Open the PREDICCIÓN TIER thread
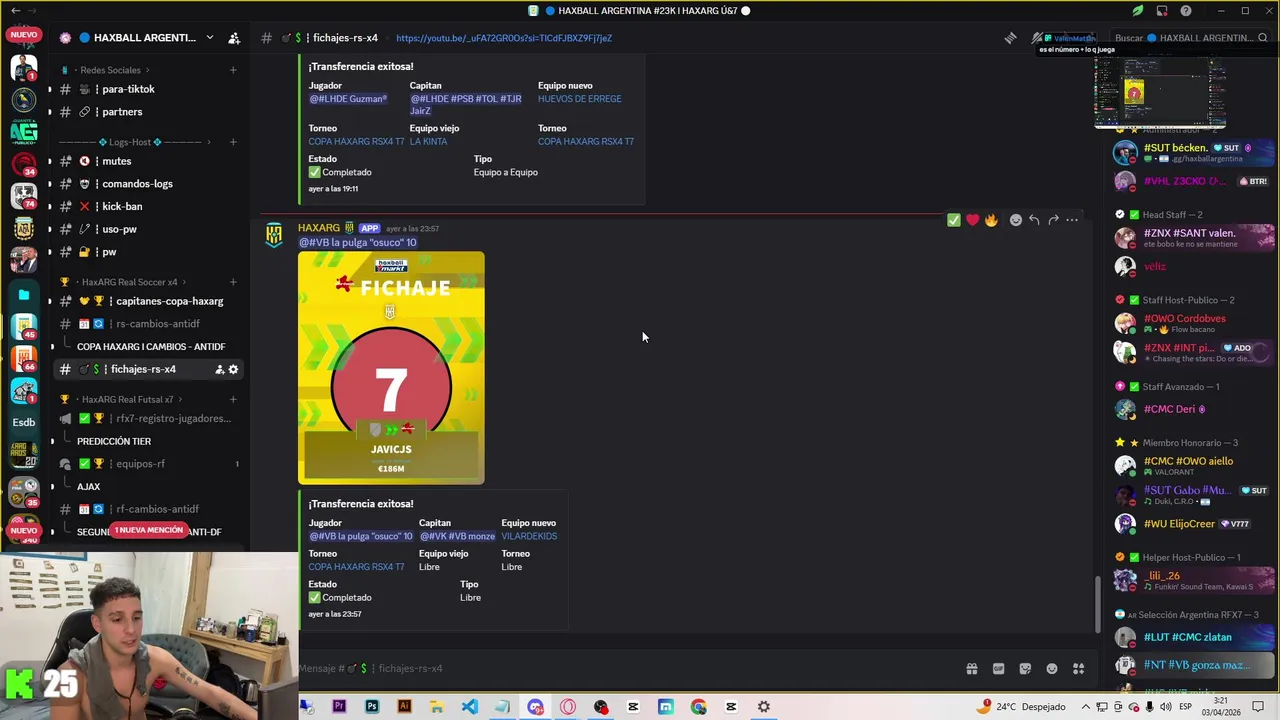Viewport: 1280px width, 720px height. pos(114,441)
